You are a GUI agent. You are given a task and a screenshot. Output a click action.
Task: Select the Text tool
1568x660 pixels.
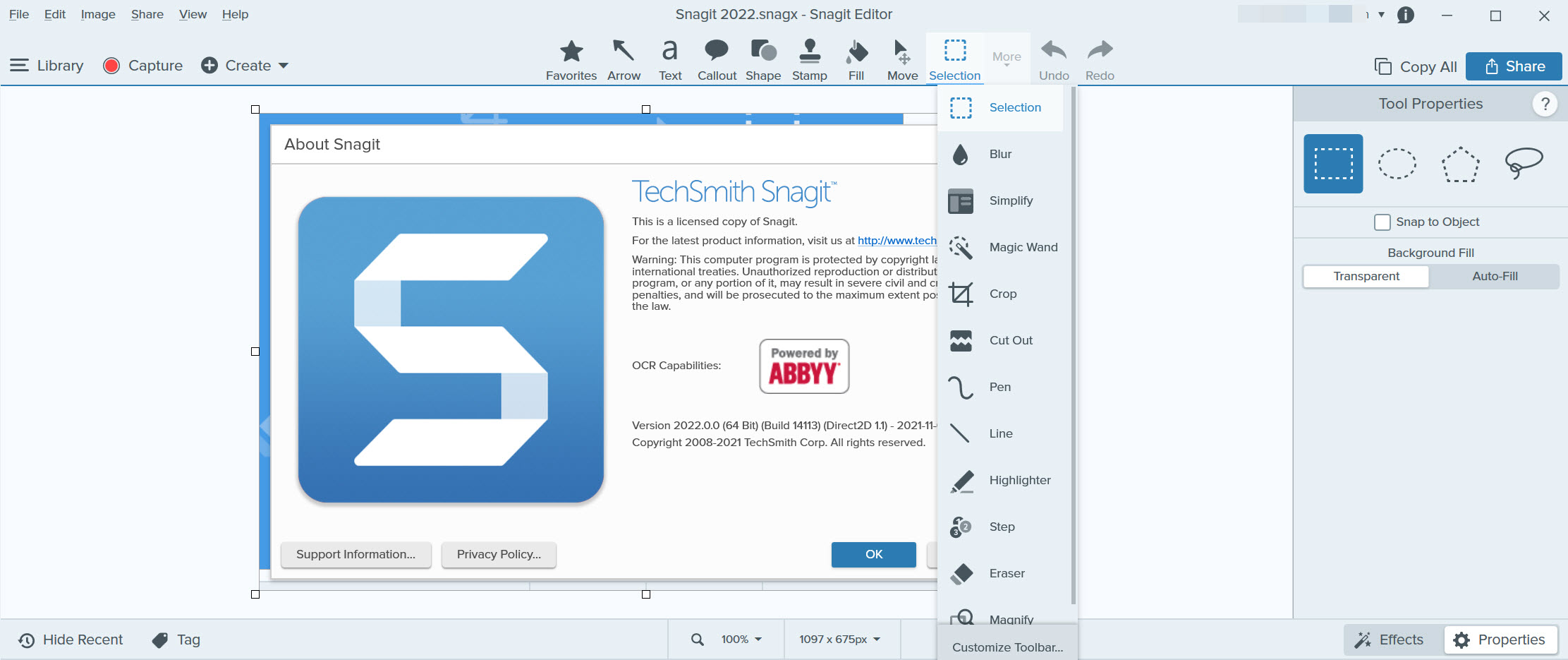[x=669, y=59]
